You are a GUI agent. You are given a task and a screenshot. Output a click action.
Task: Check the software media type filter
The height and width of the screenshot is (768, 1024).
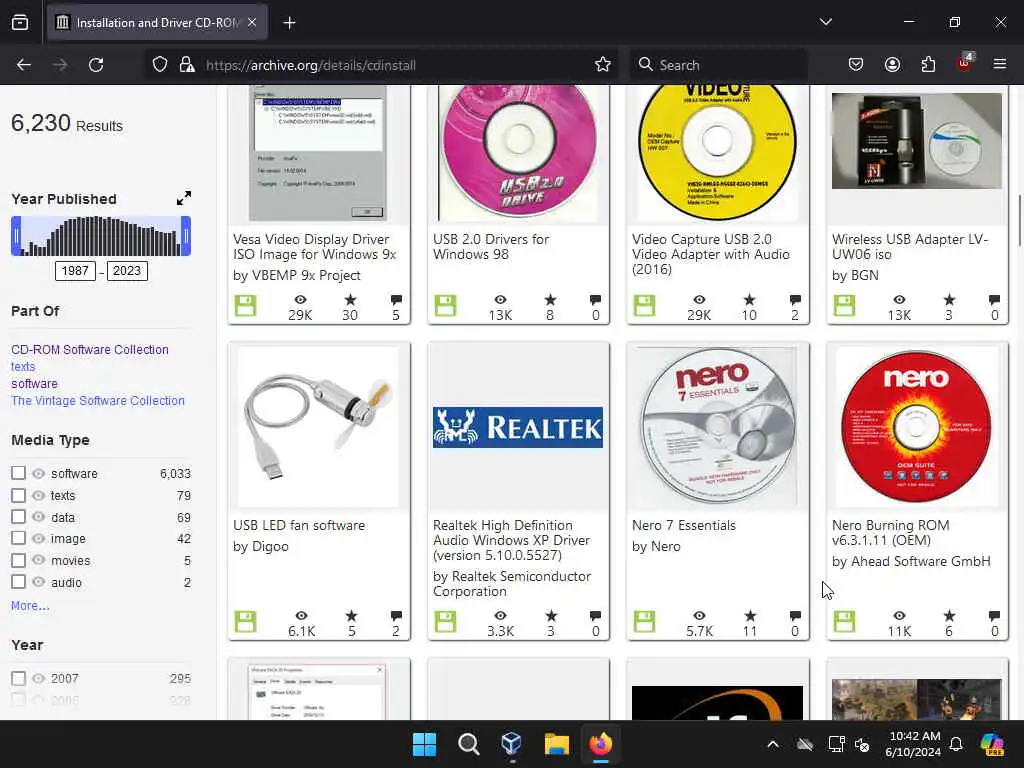(x=18, y=473)
